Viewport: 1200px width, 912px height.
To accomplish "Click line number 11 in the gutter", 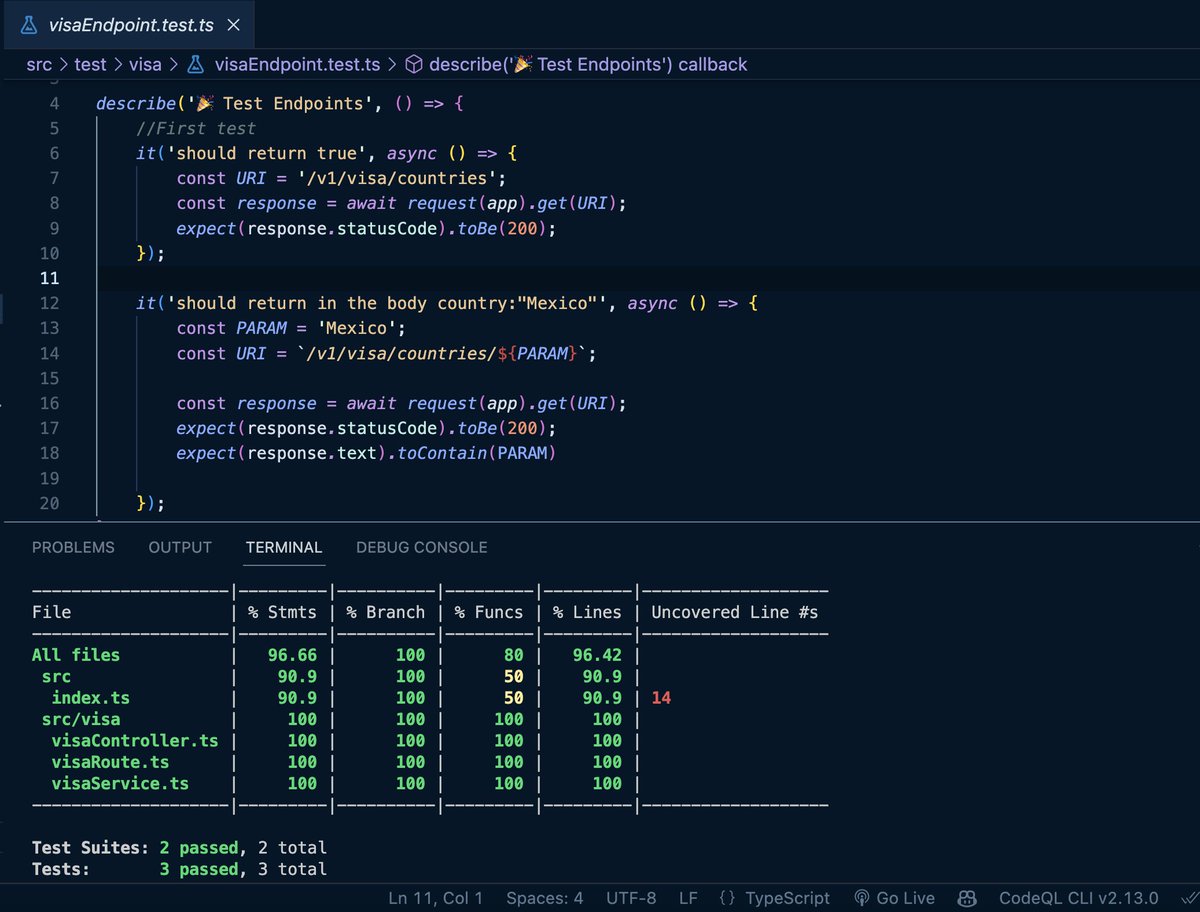I will point(49,278).
